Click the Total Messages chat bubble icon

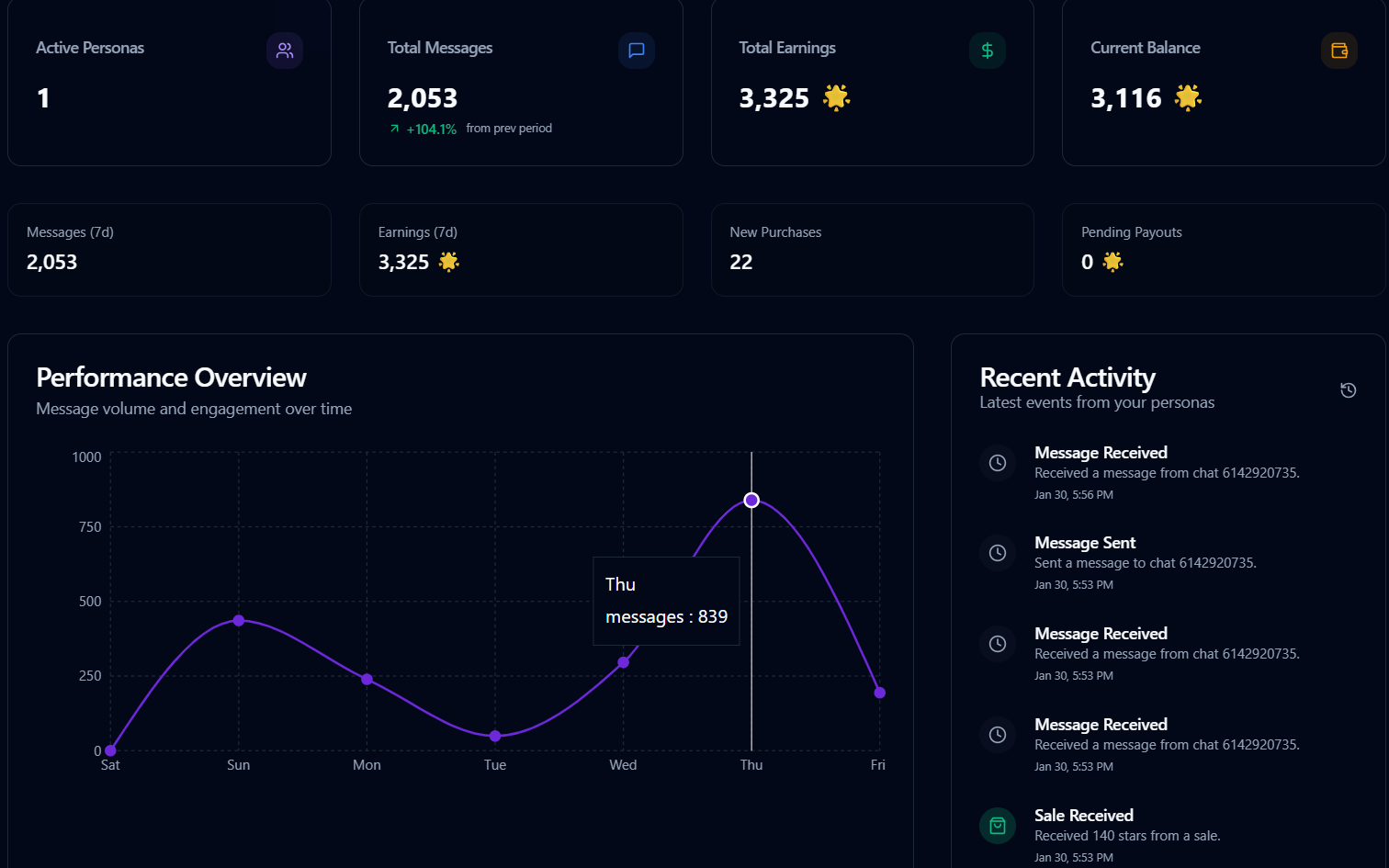click(636, 51)
